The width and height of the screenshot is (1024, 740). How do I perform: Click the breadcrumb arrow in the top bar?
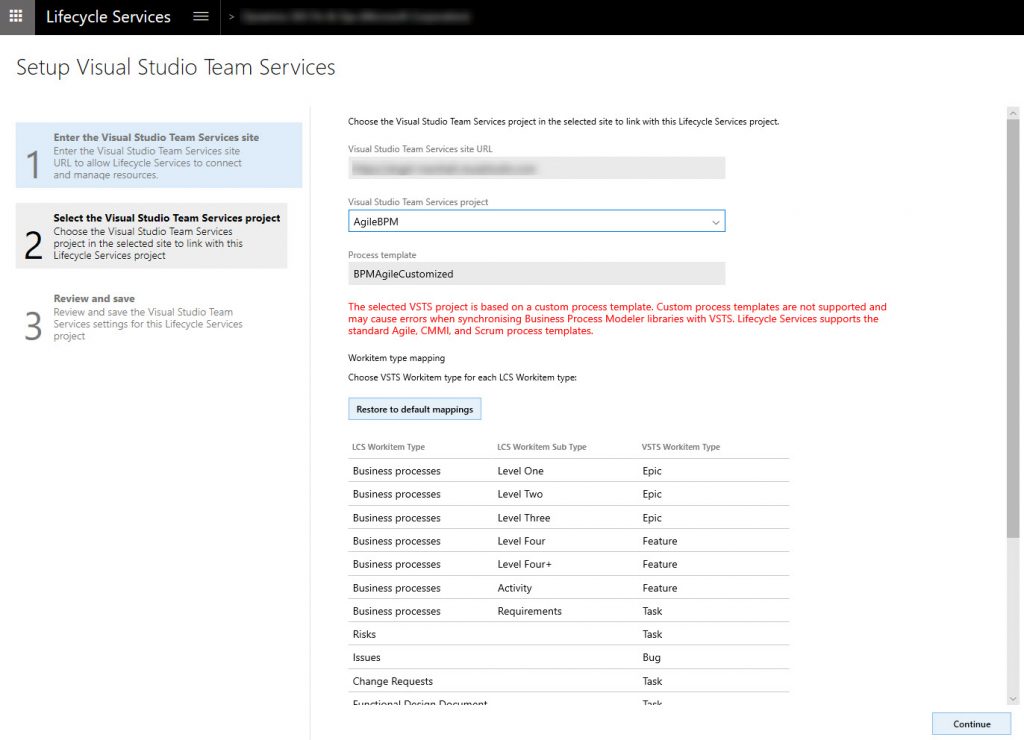click(230, 16)
